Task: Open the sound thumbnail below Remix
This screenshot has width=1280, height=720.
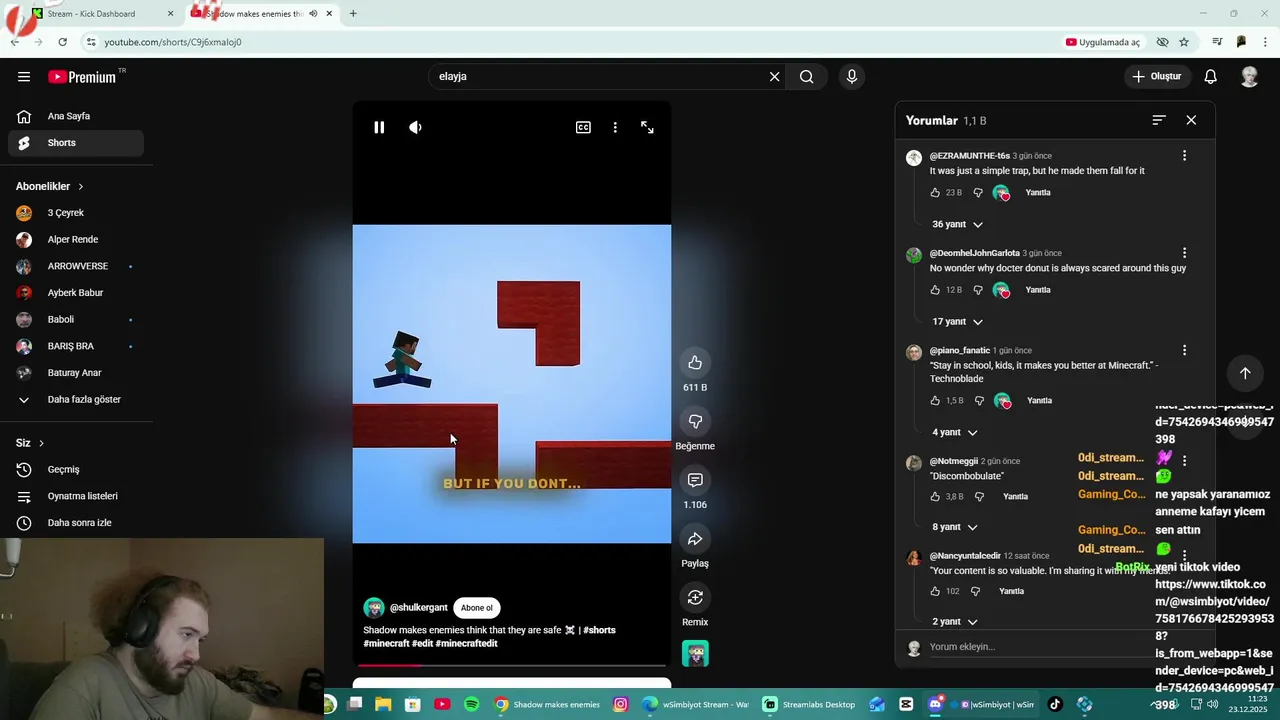Action: click(695, 654)
